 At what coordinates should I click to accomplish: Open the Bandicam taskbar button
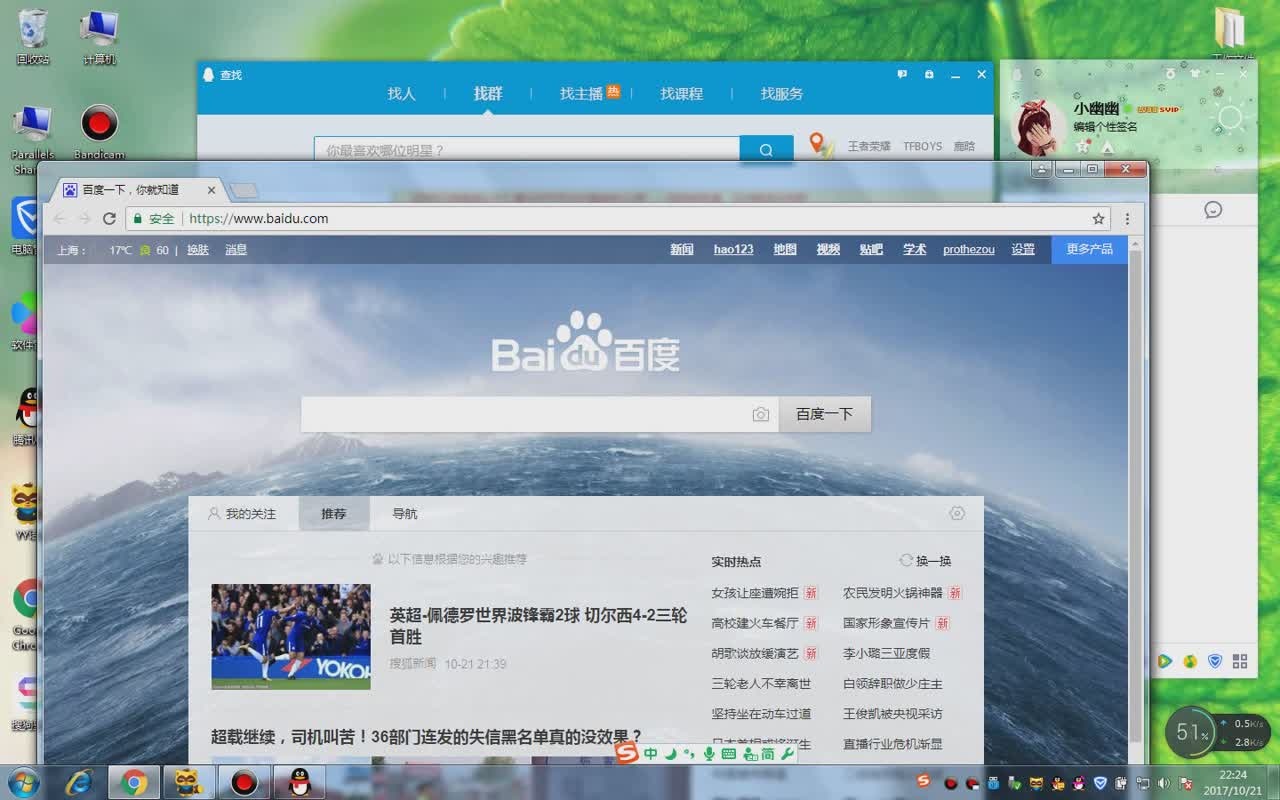(243, 782)
